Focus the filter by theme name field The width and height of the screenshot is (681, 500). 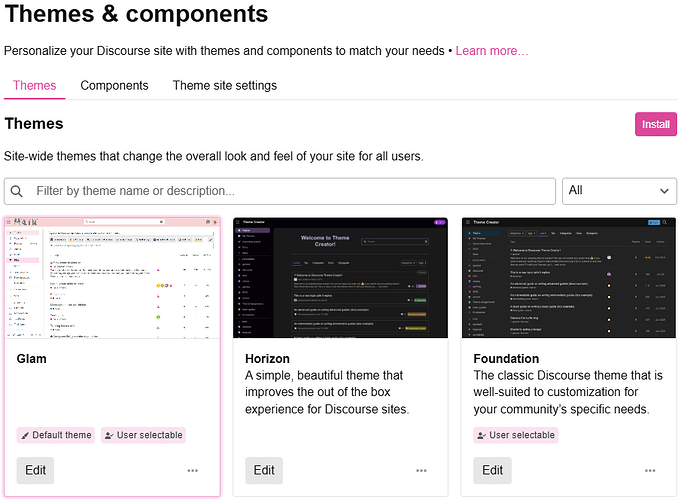point(280,191)
